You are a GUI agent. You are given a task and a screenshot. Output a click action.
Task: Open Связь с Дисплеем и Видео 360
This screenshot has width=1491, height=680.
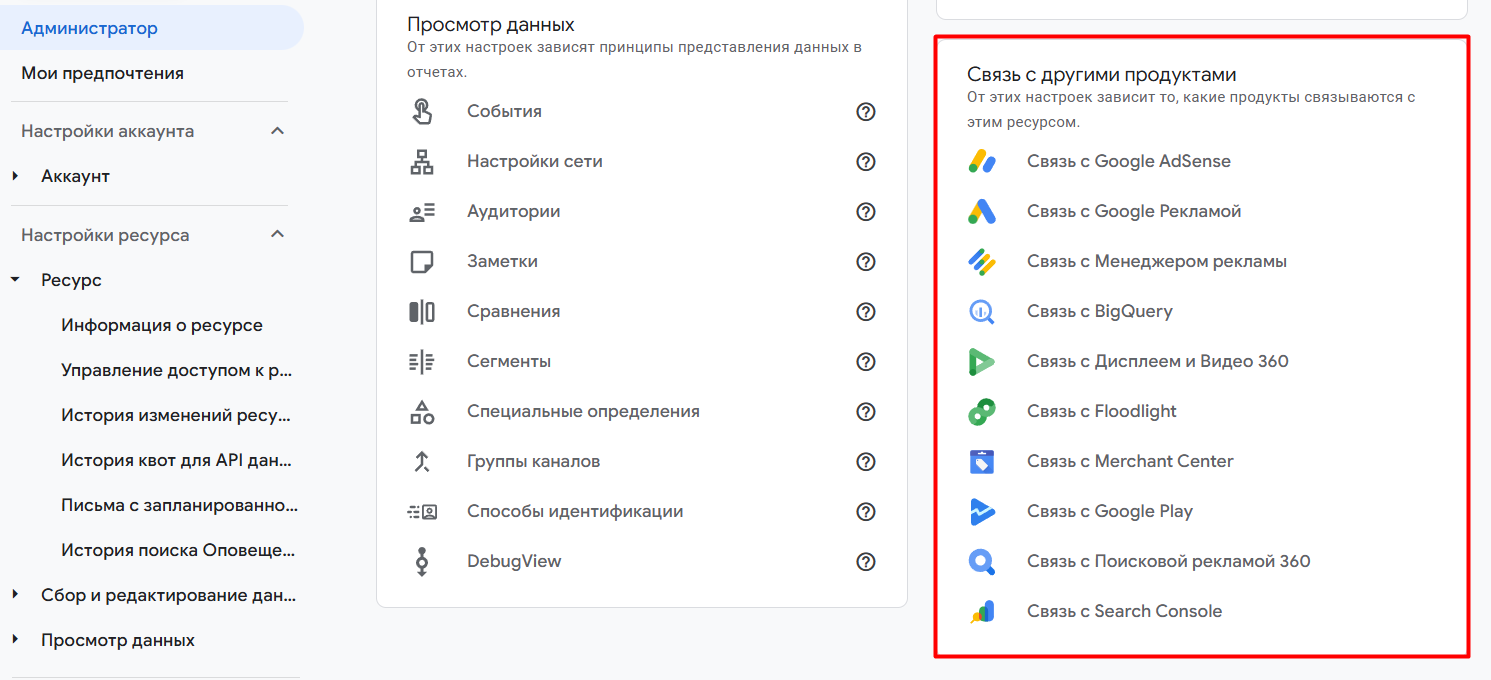(x=1158, y=361)
